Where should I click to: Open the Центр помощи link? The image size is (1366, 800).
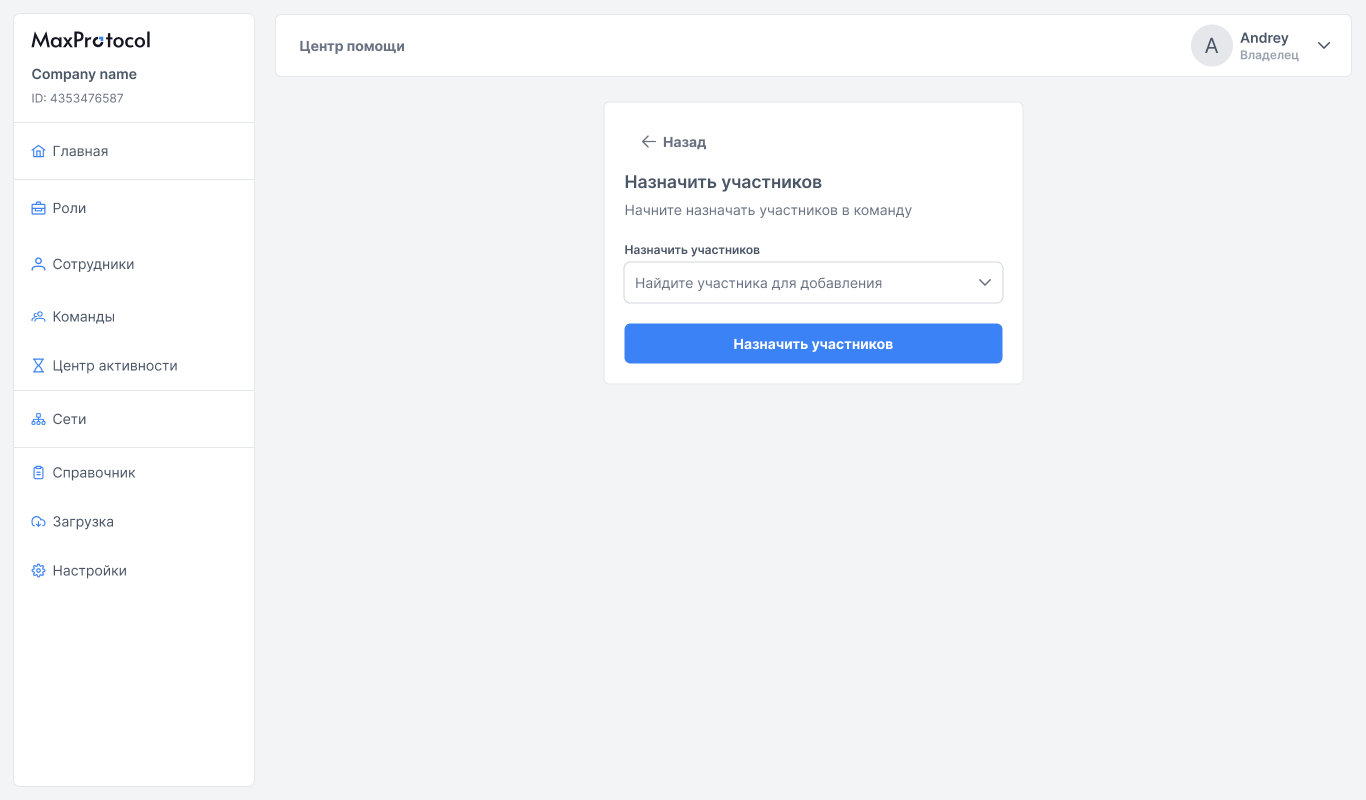pyautogui.click(x=352, y=46)
